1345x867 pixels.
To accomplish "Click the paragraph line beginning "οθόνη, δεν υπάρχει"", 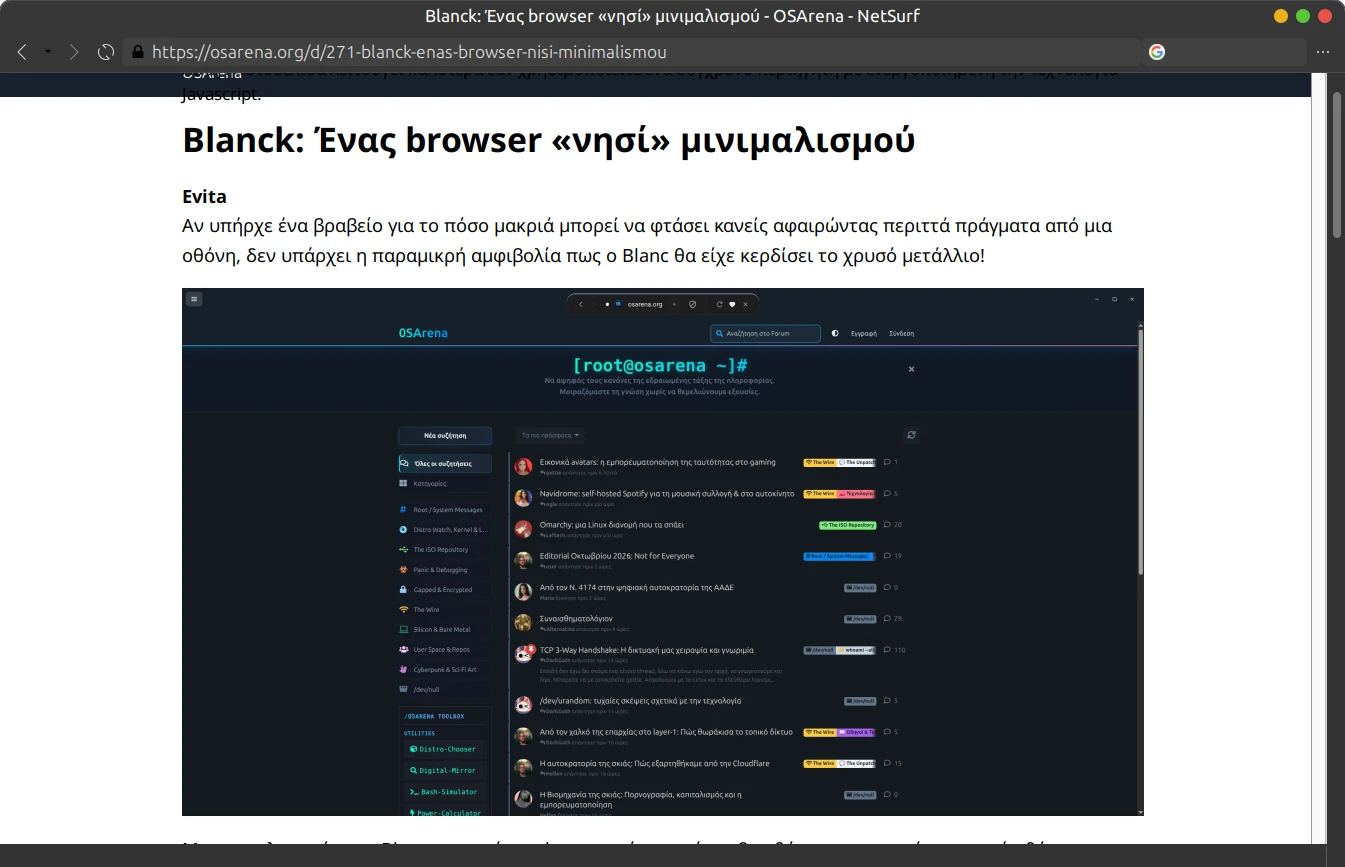I will (x=584, y=255).
